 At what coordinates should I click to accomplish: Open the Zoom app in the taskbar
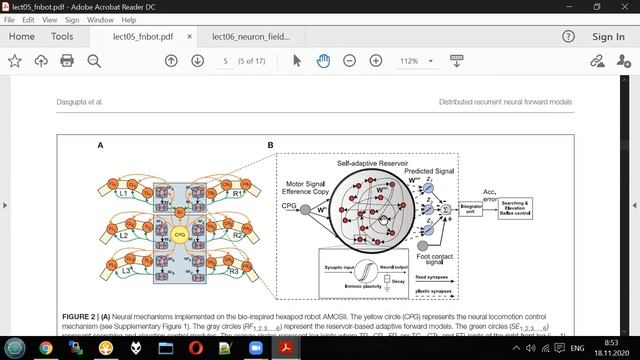point(256,348)
